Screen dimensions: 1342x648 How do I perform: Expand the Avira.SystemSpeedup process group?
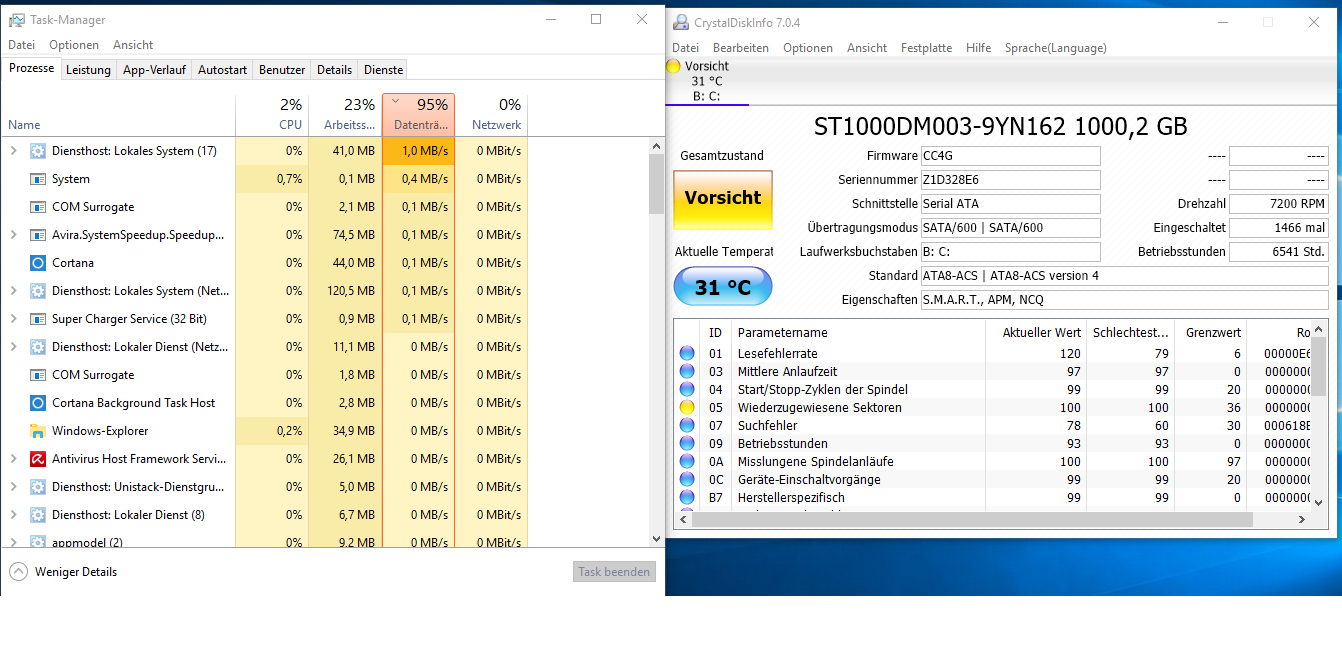[x=13, y=235]
